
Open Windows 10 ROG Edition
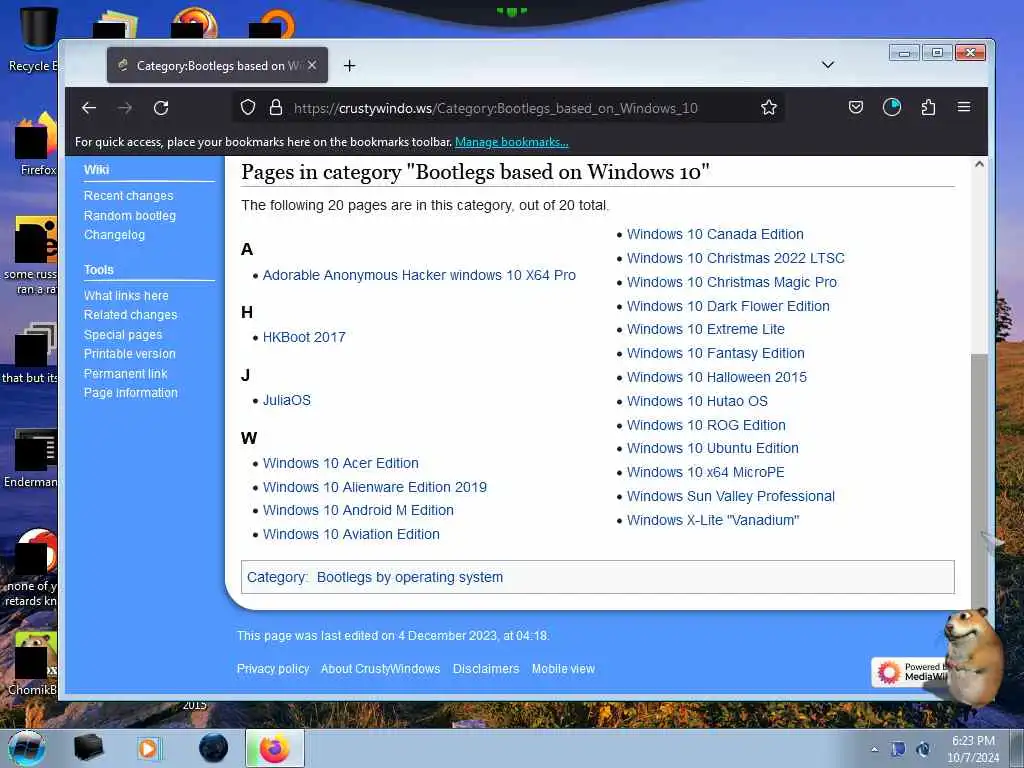706,425
